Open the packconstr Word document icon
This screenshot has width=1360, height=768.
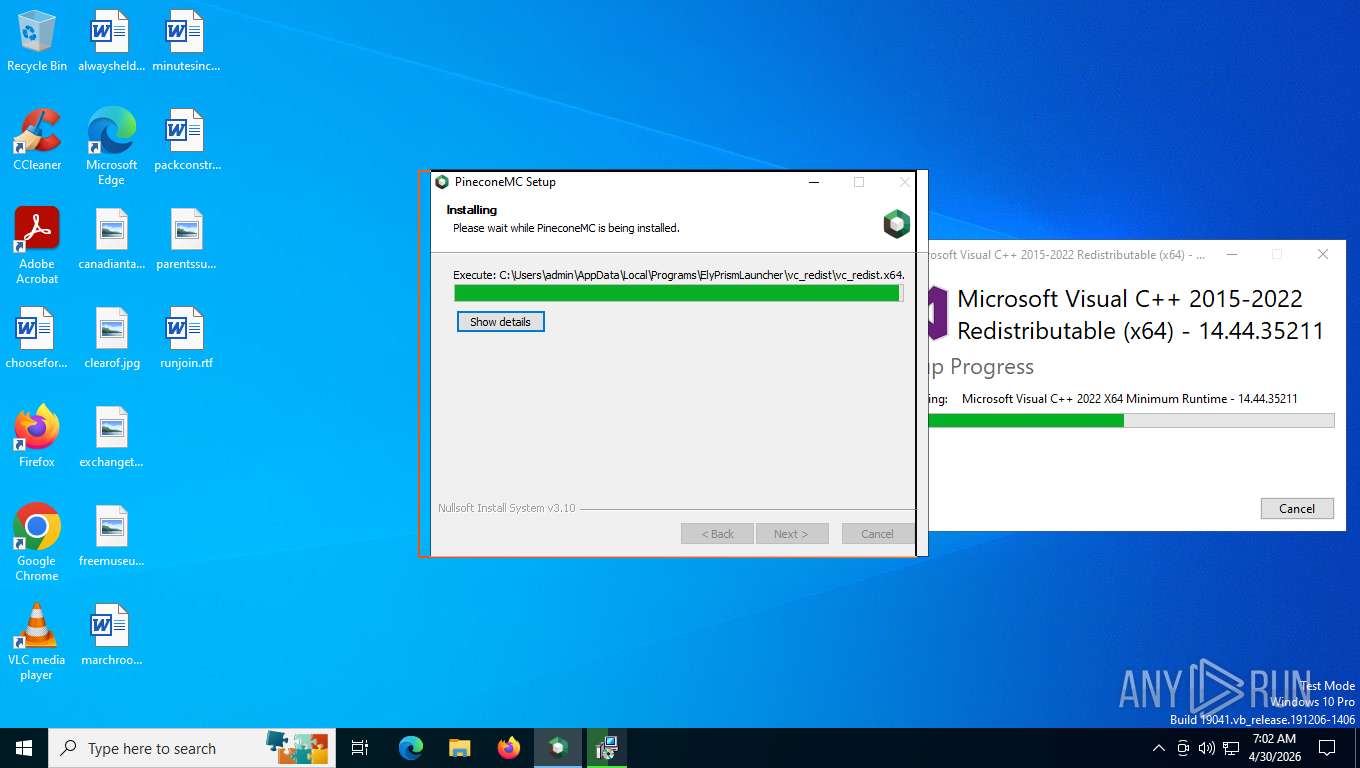pos(187,140)
